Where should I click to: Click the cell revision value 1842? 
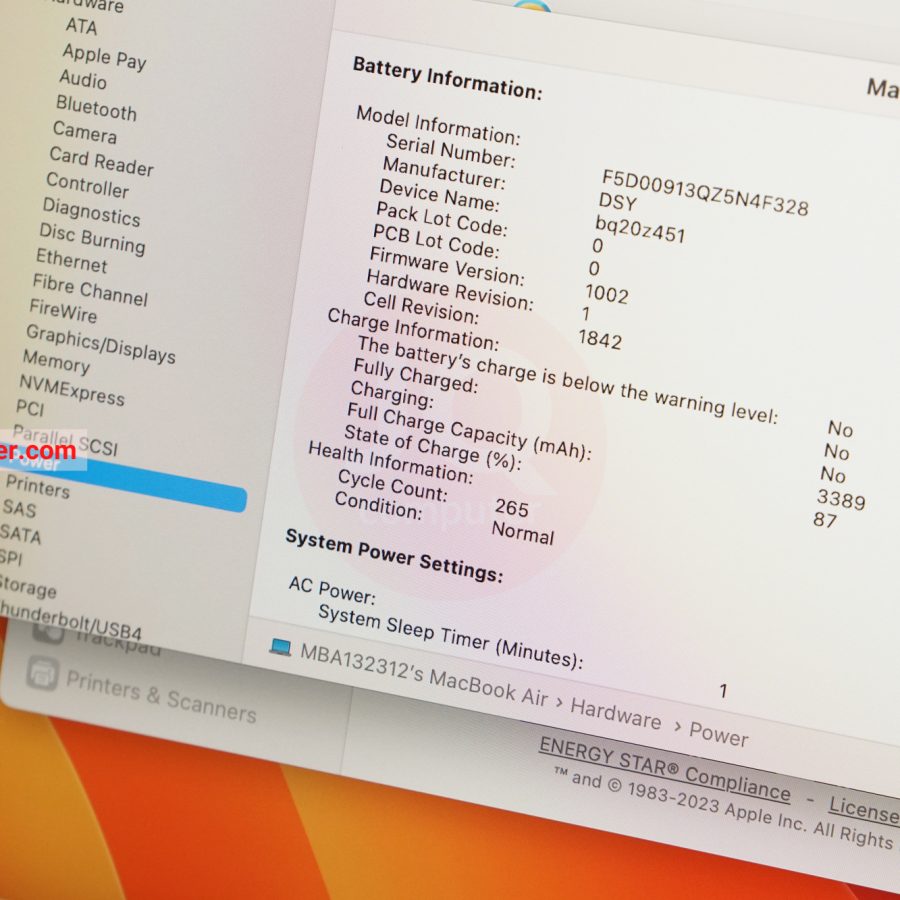[x=600, y=339]
